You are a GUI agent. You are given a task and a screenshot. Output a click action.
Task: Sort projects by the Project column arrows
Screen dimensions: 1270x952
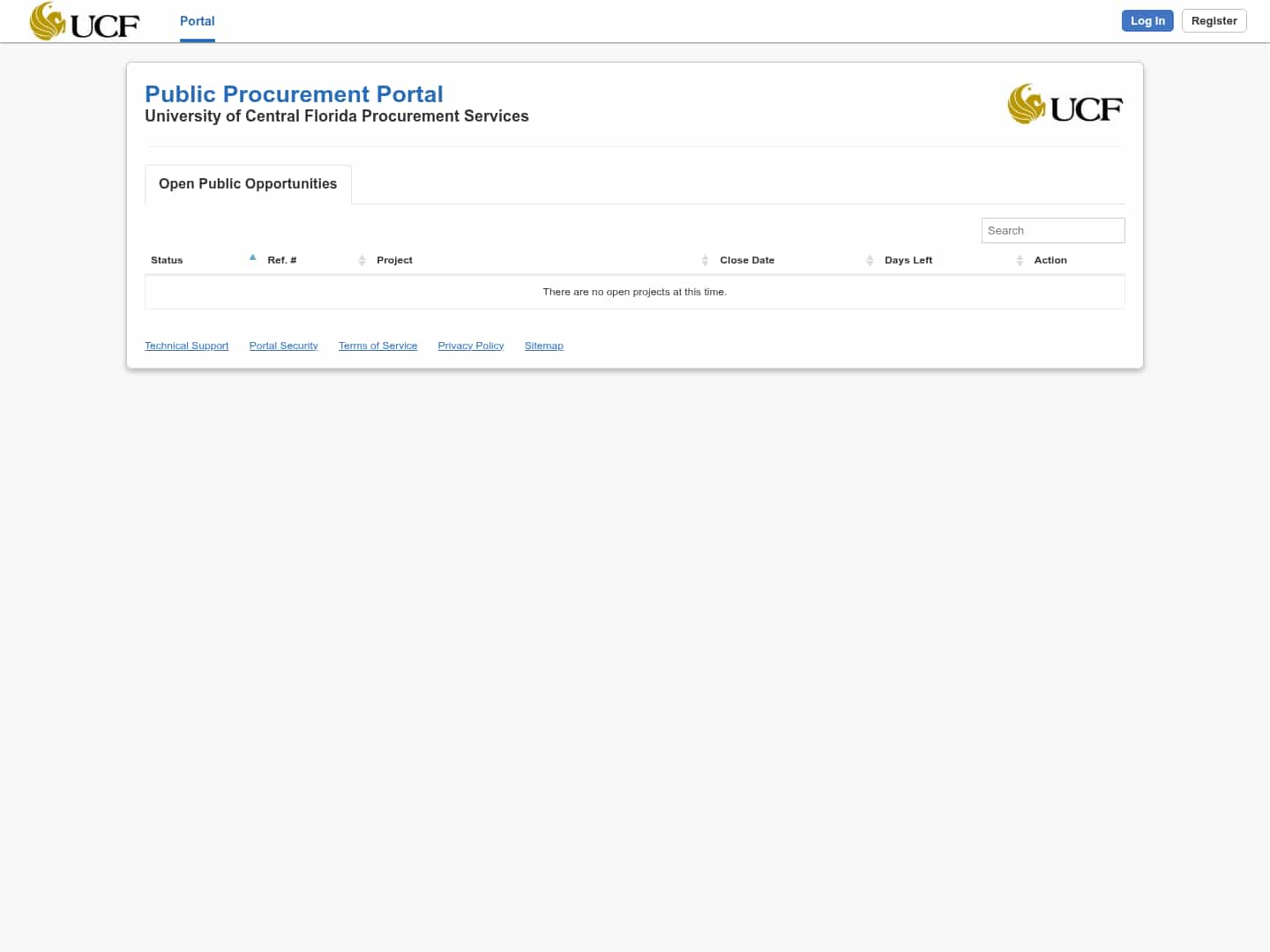(705, 260)
